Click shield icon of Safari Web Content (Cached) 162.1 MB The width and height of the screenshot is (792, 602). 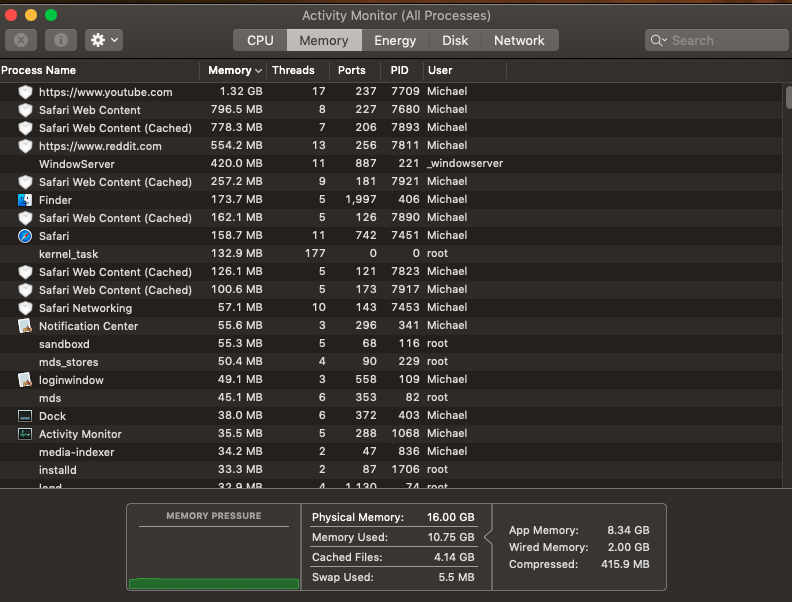click(25, 218)
